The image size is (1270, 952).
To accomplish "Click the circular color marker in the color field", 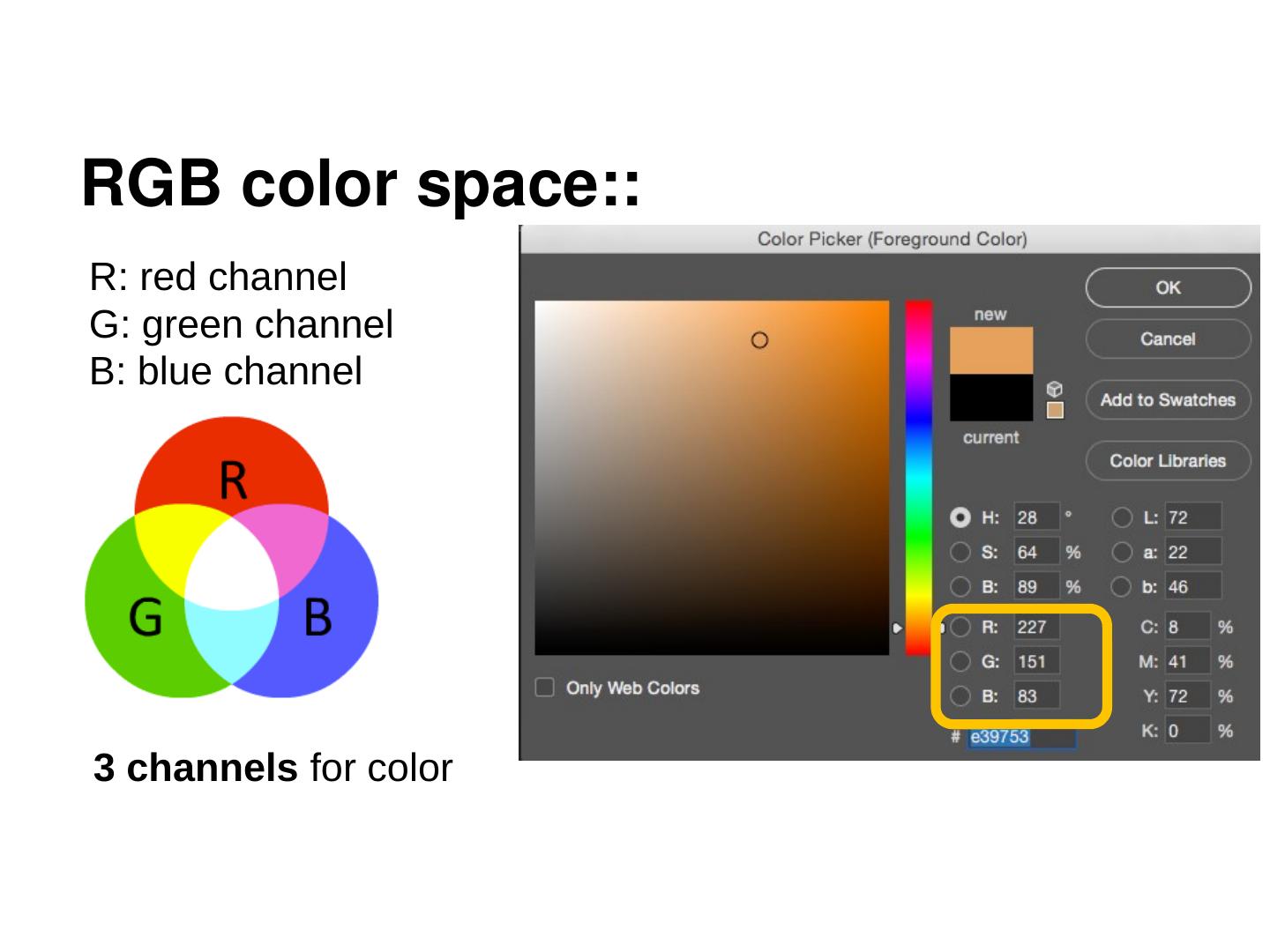I will (759, 340).
